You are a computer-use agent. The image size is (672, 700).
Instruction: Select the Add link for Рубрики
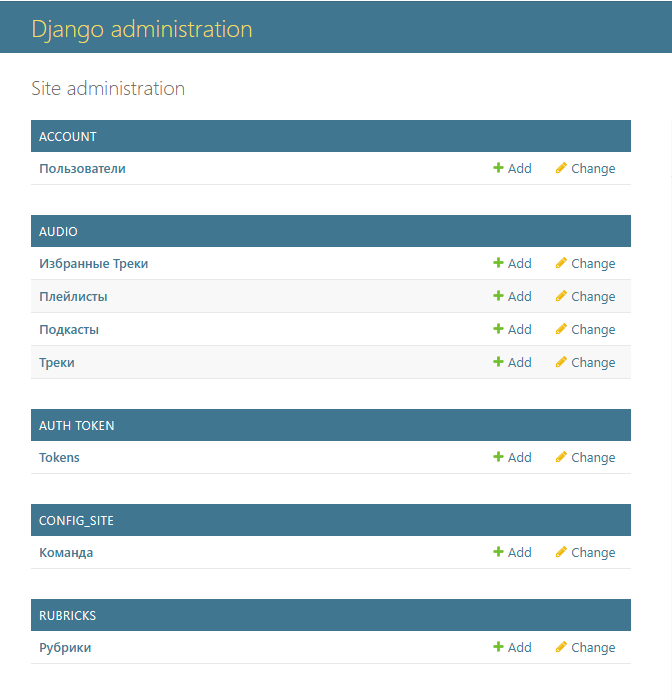coord(519,648)
